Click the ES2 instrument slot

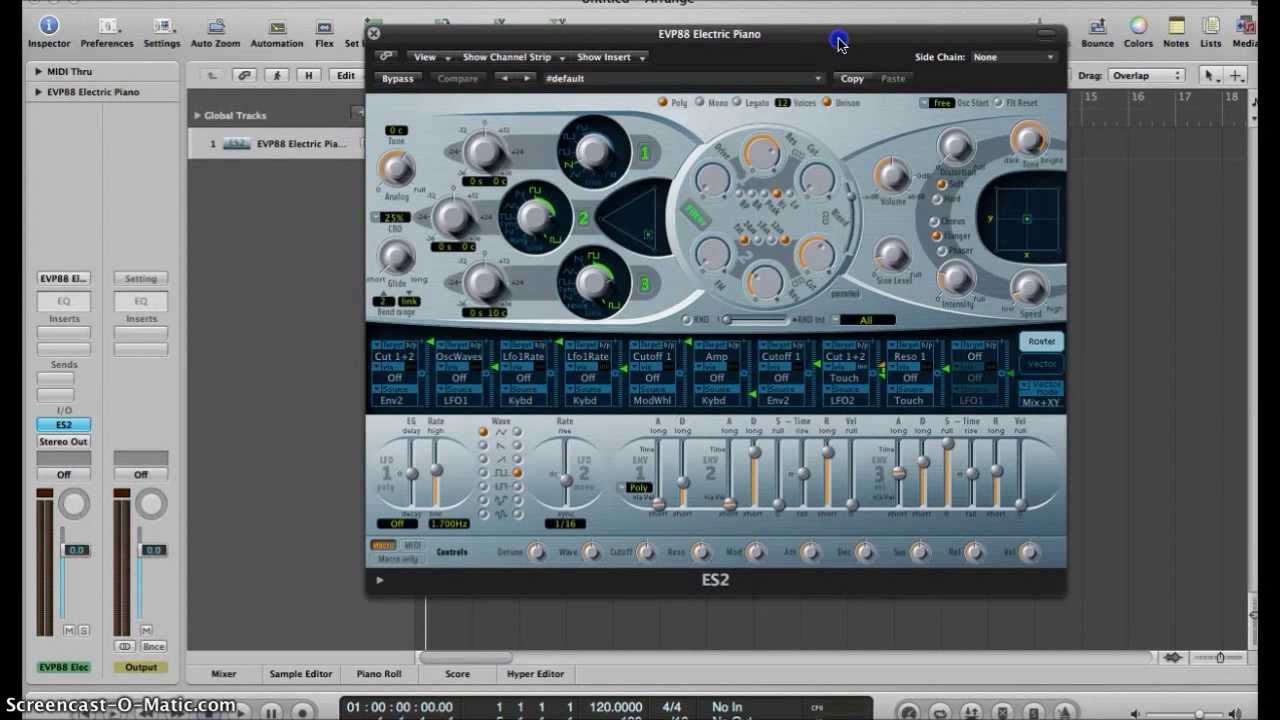63,425
